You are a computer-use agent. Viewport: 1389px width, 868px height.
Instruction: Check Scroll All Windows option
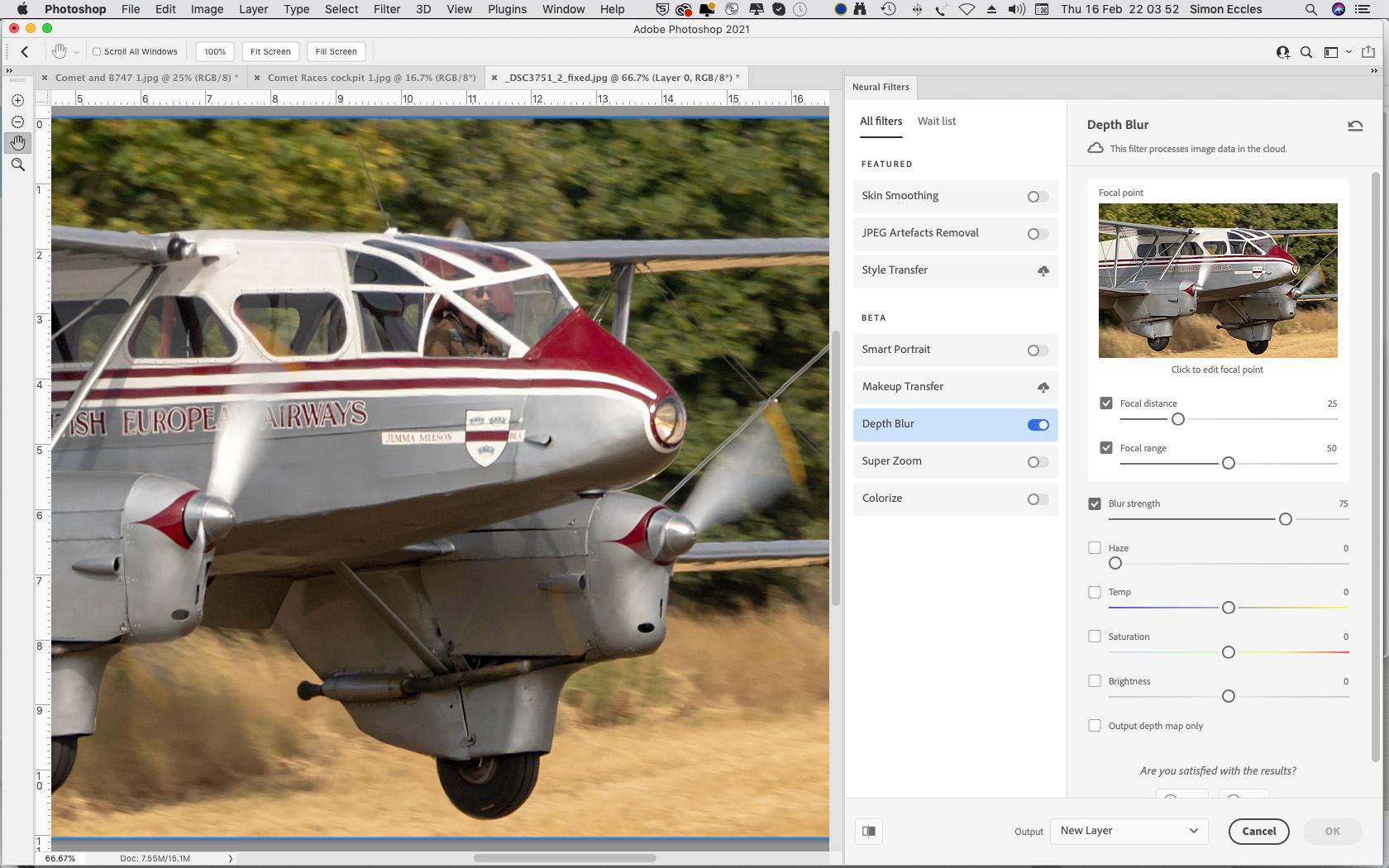click(97, 51)
